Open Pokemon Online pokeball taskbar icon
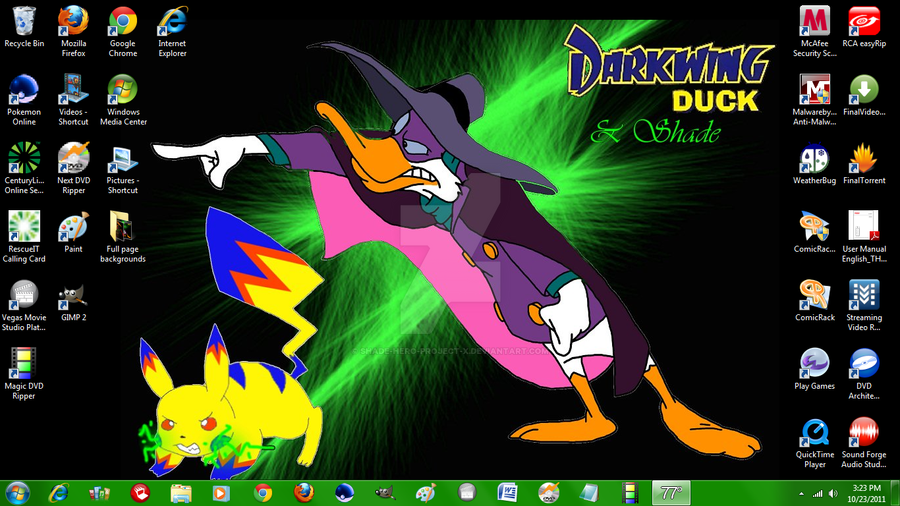The width and height of the screenshot is (900, 506). click(x=344, y=493)
